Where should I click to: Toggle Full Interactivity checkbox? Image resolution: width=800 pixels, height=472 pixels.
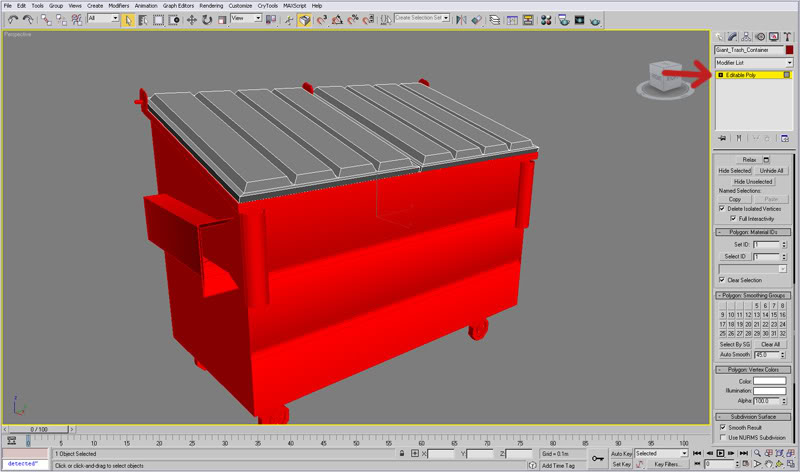[x=733, y=218]
